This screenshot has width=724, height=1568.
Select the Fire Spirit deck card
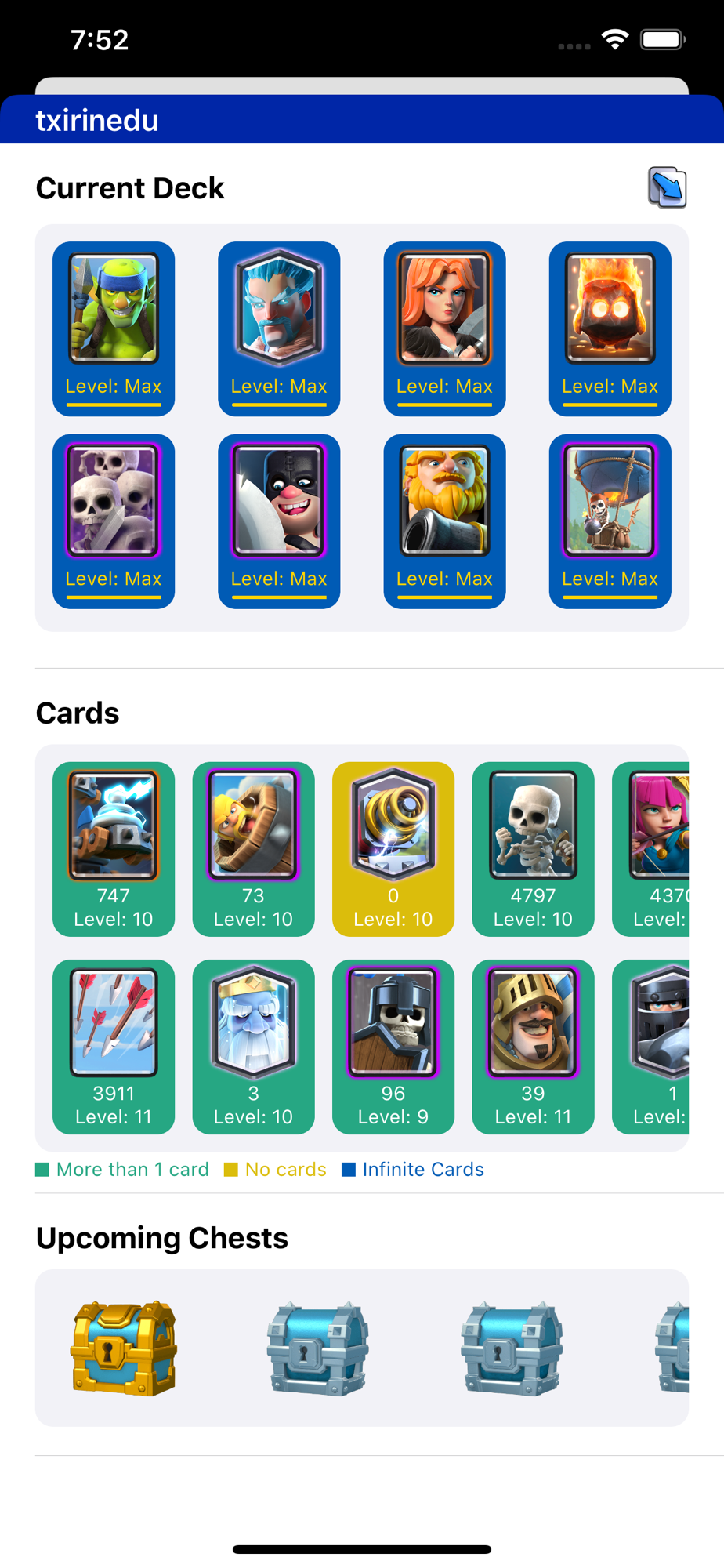point(610,328)
